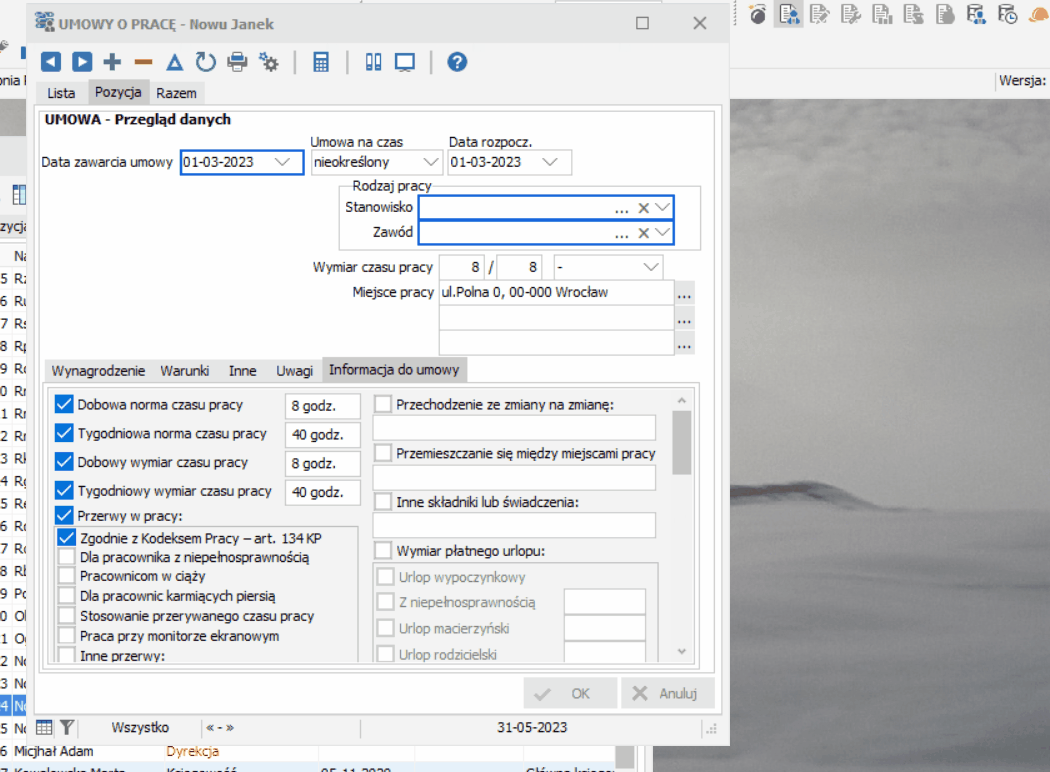This screenshot has width=1050, height=772.
Task: Open Zawód lookup ellipsis
Action: tap(621, 234)
